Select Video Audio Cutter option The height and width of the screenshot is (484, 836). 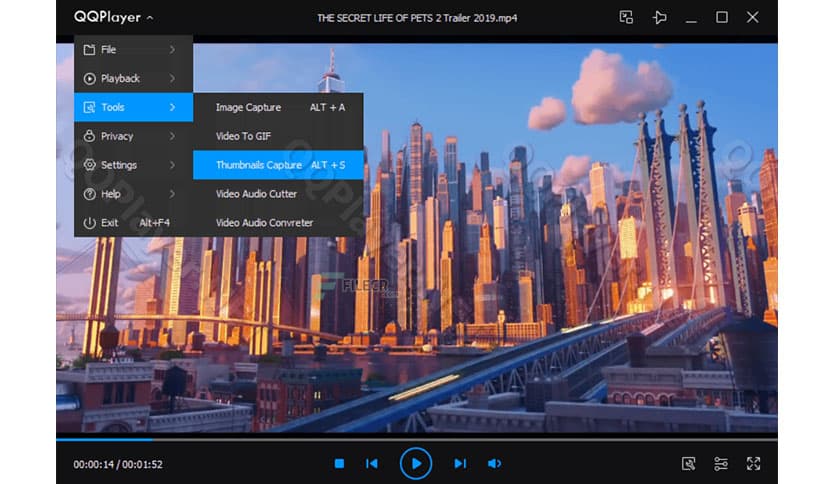278,193
